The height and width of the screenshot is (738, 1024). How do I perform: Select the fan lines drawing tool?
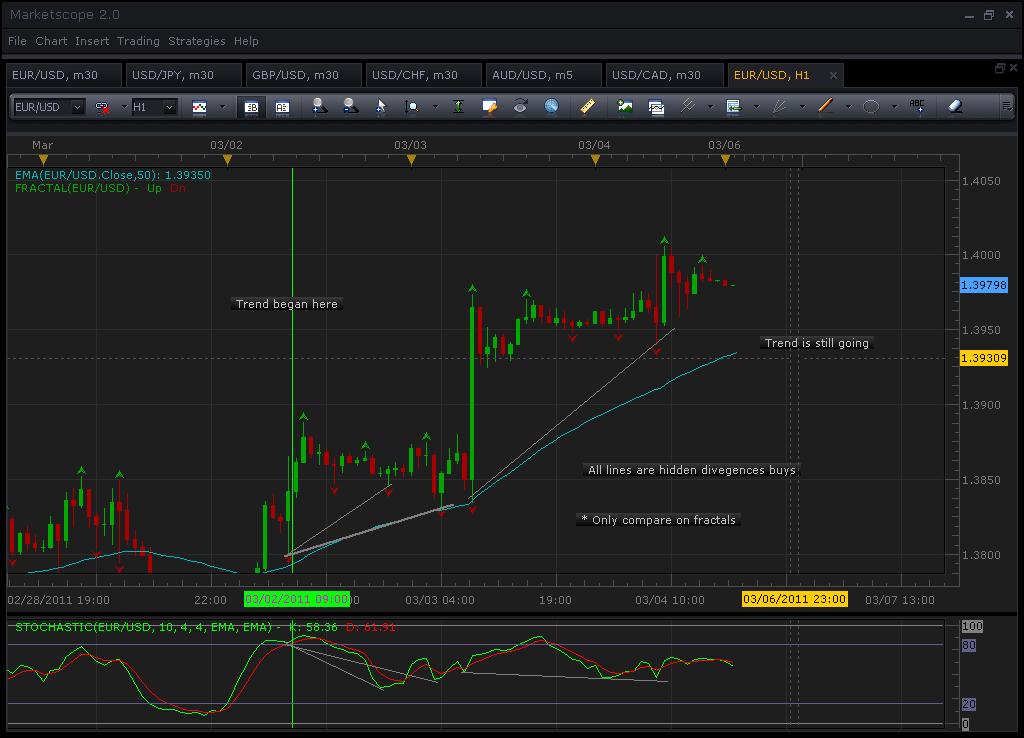[x=779, y=106]
